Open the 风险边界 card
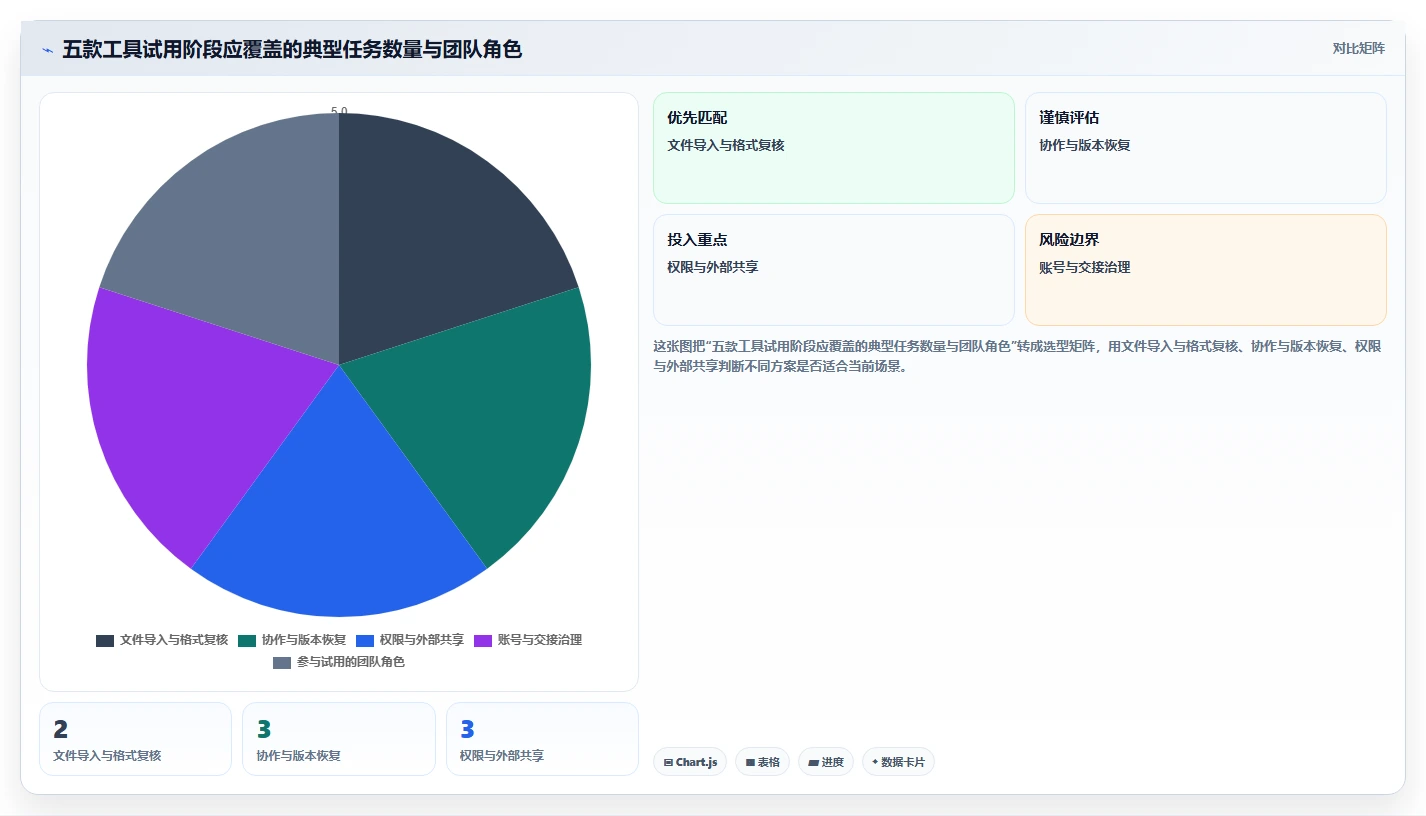Viewport: 1426px width, 816px height. (x=1206, y=270)
